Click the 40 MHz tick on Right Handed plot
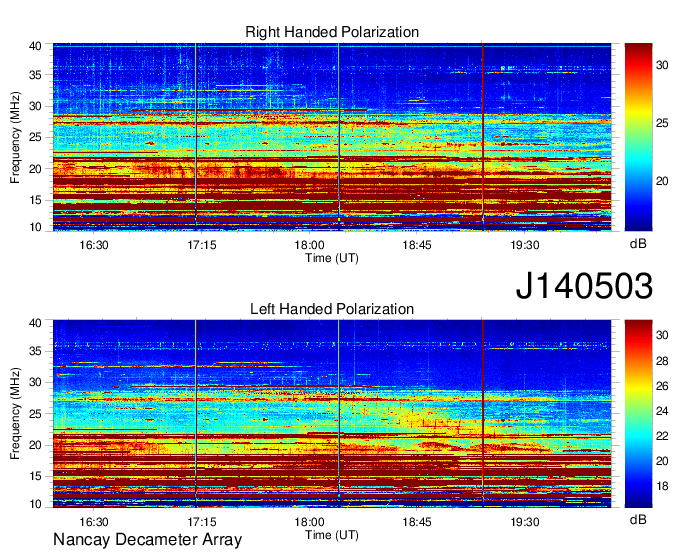680x552 pixels. pyautogui.click(x=36, y=46)
